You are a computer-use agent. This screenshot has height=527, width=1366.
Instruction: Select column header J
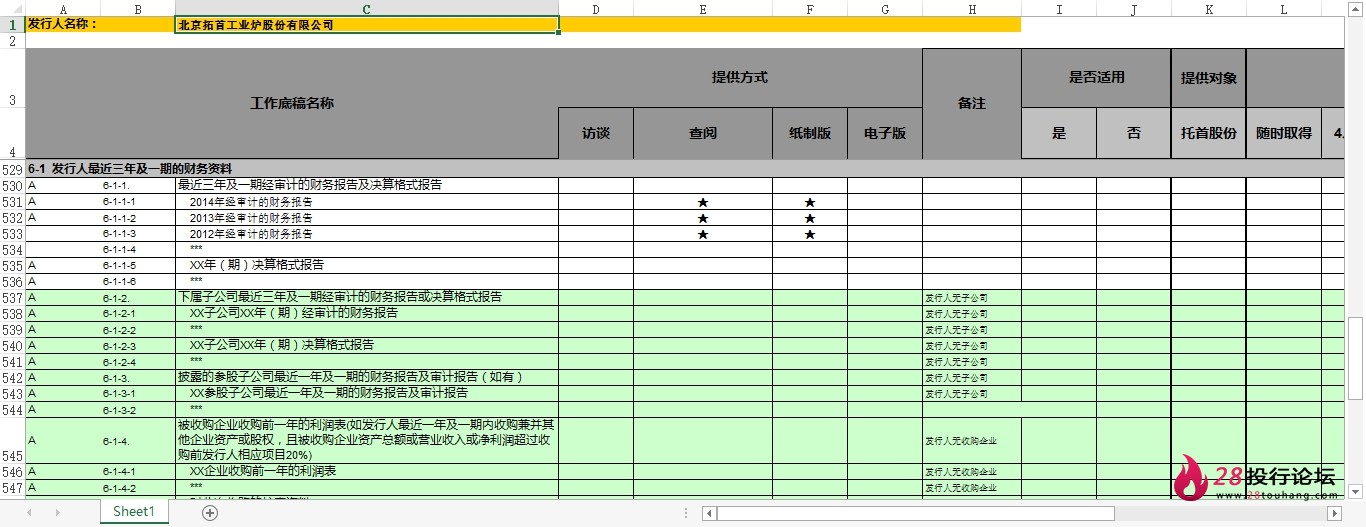1134,9
